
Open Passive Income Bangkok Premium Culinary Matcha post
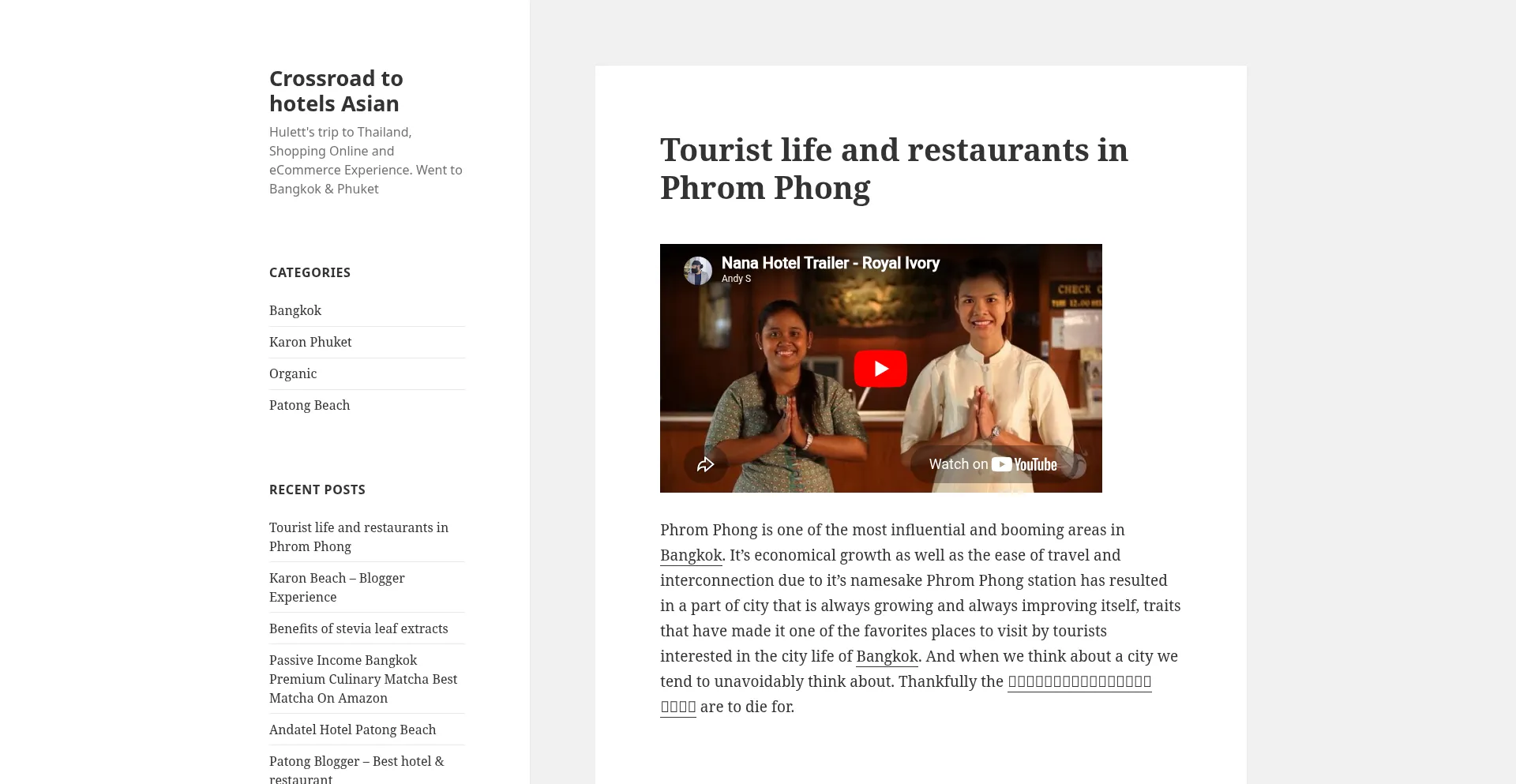363,679
